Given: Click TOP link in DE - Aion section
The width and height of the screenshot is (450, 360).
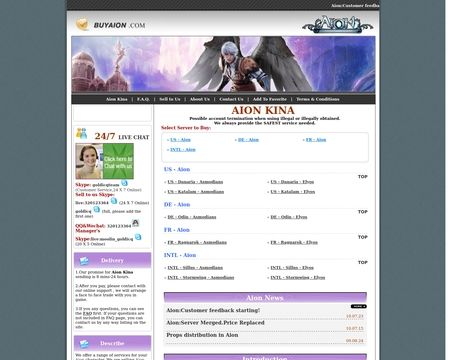Looking at the screenshot, I should 363,212.
